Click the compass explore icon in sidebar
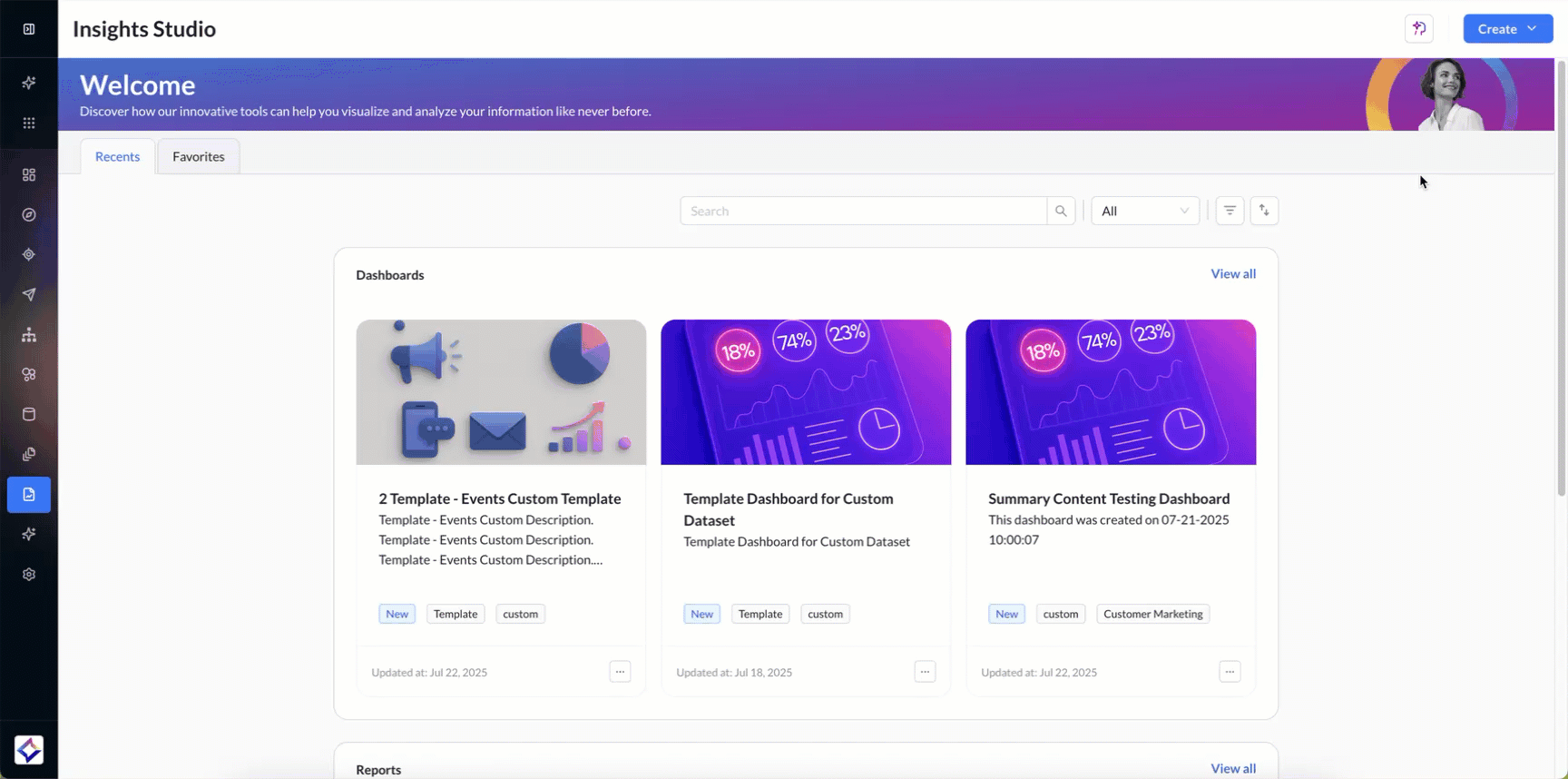The image size is (1568, 779). tap(29, 215)
